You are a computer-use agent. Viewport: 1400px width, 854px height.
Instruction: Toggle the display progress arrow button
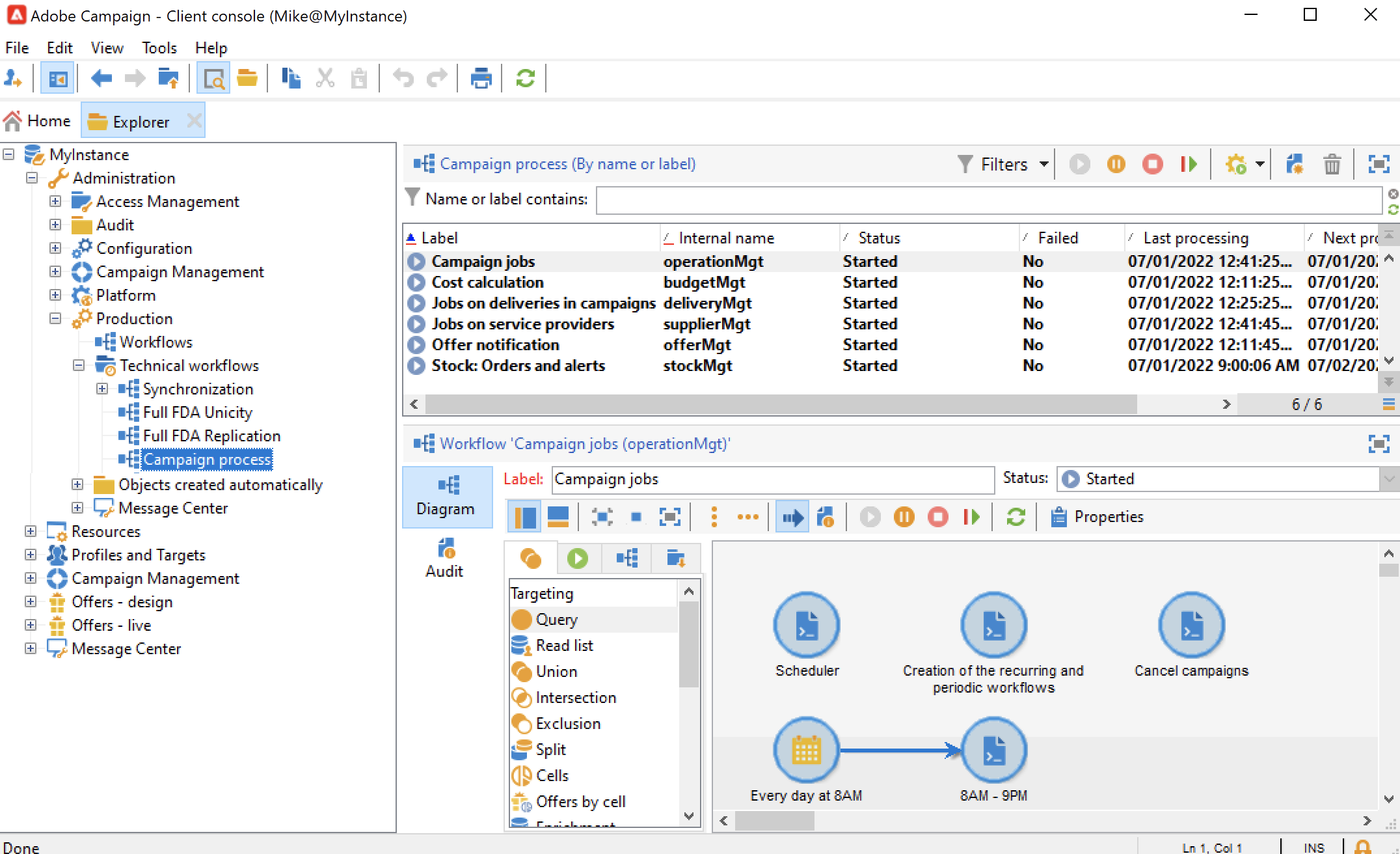(x=792, y=517)
